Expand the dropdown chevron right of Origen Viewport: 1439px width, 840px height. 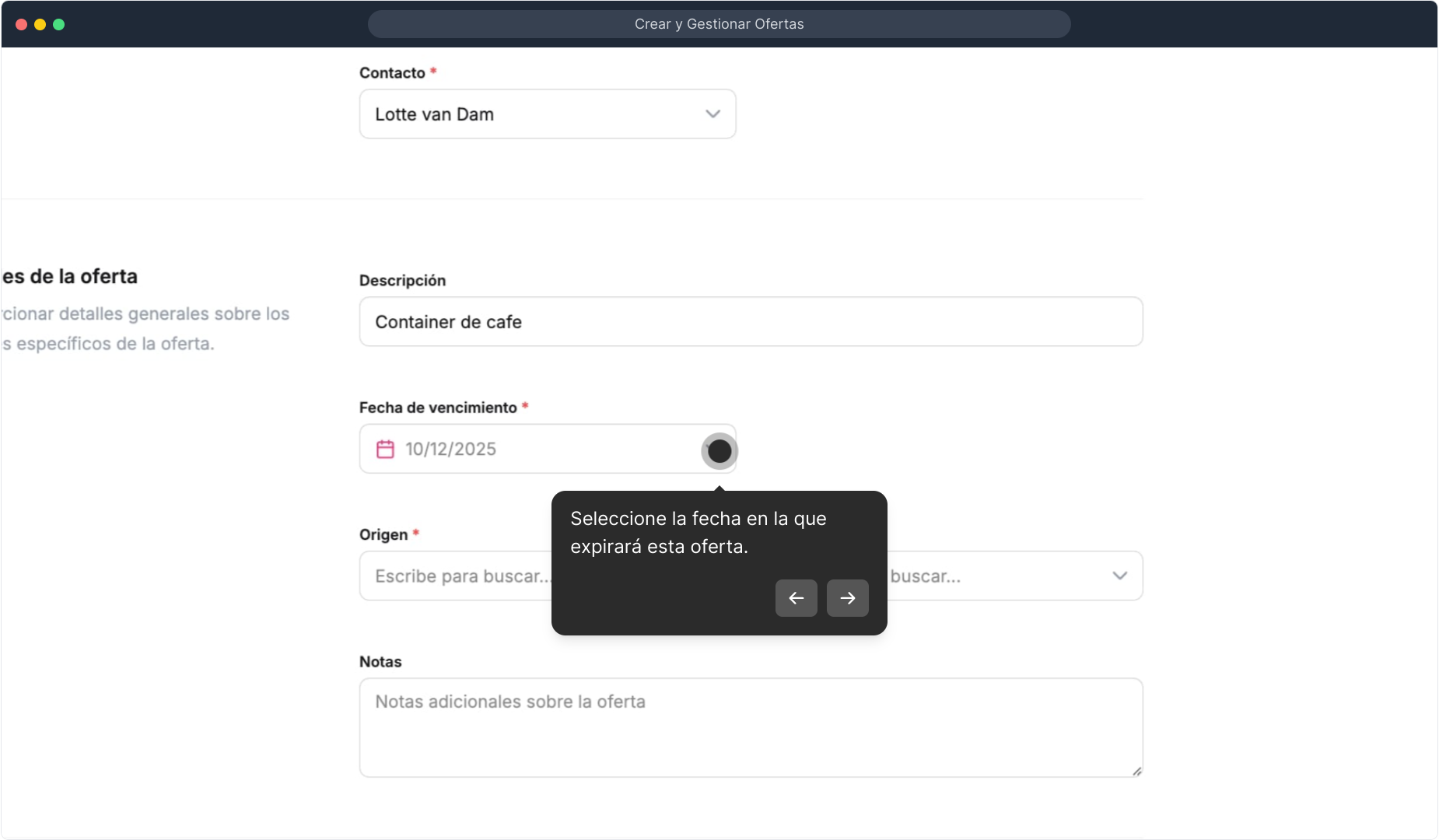[x=1119, y=576]
